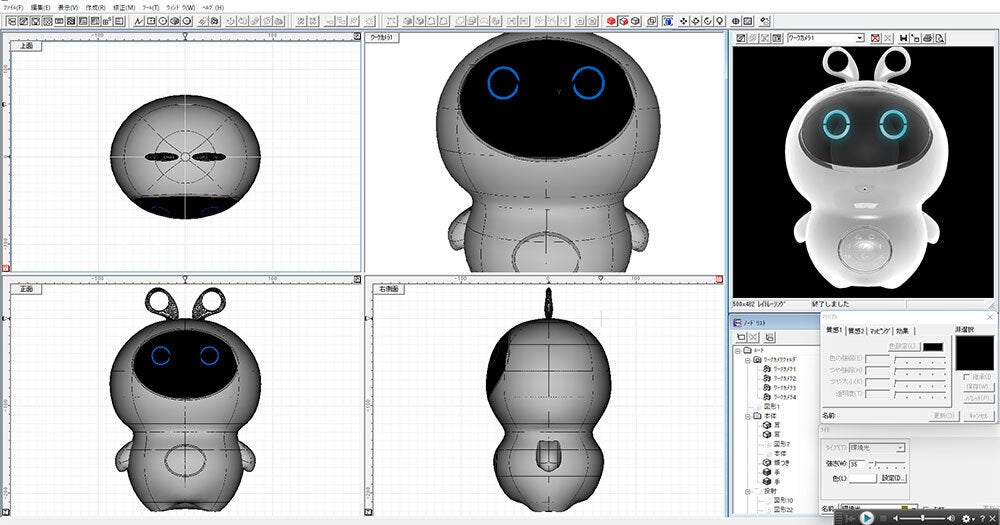Image resolution: width=1000 pixels, height=525 pixels.
Task: Click the print icon in render window
Action: (x=927, y=38)
